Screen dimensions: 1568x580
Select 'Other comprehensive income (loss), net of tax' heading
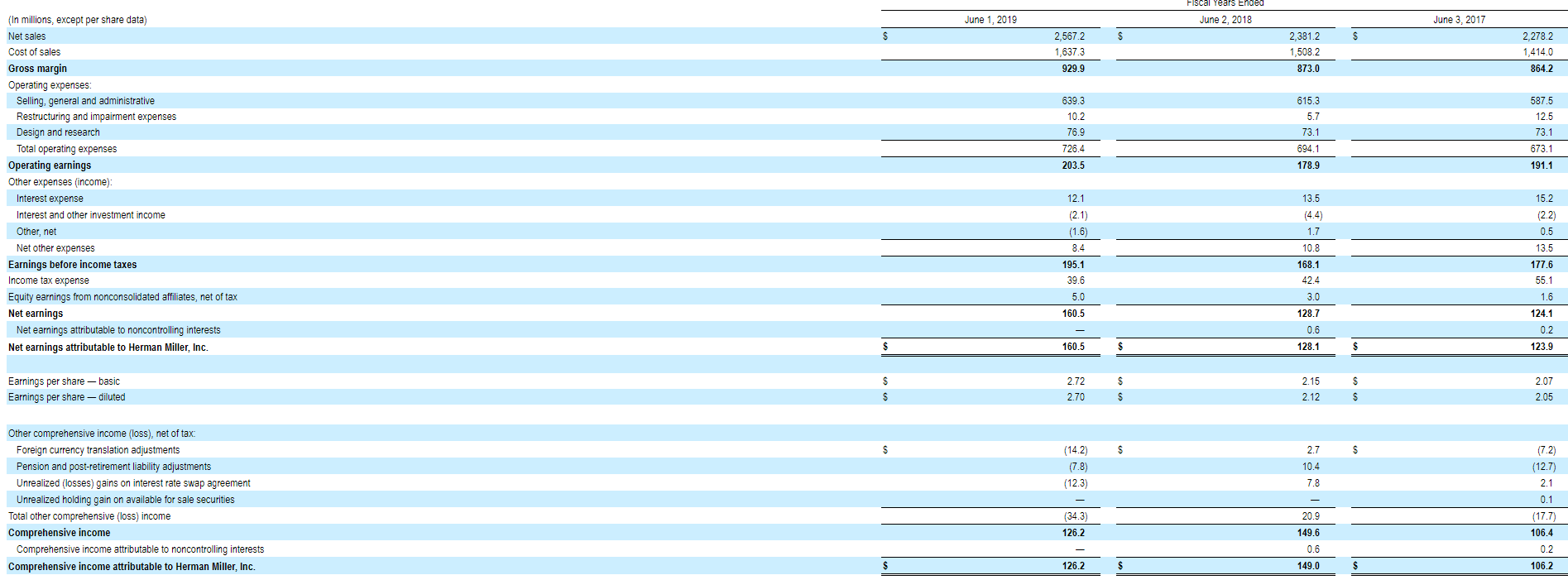pyautogui.click(x=102, y=434)
